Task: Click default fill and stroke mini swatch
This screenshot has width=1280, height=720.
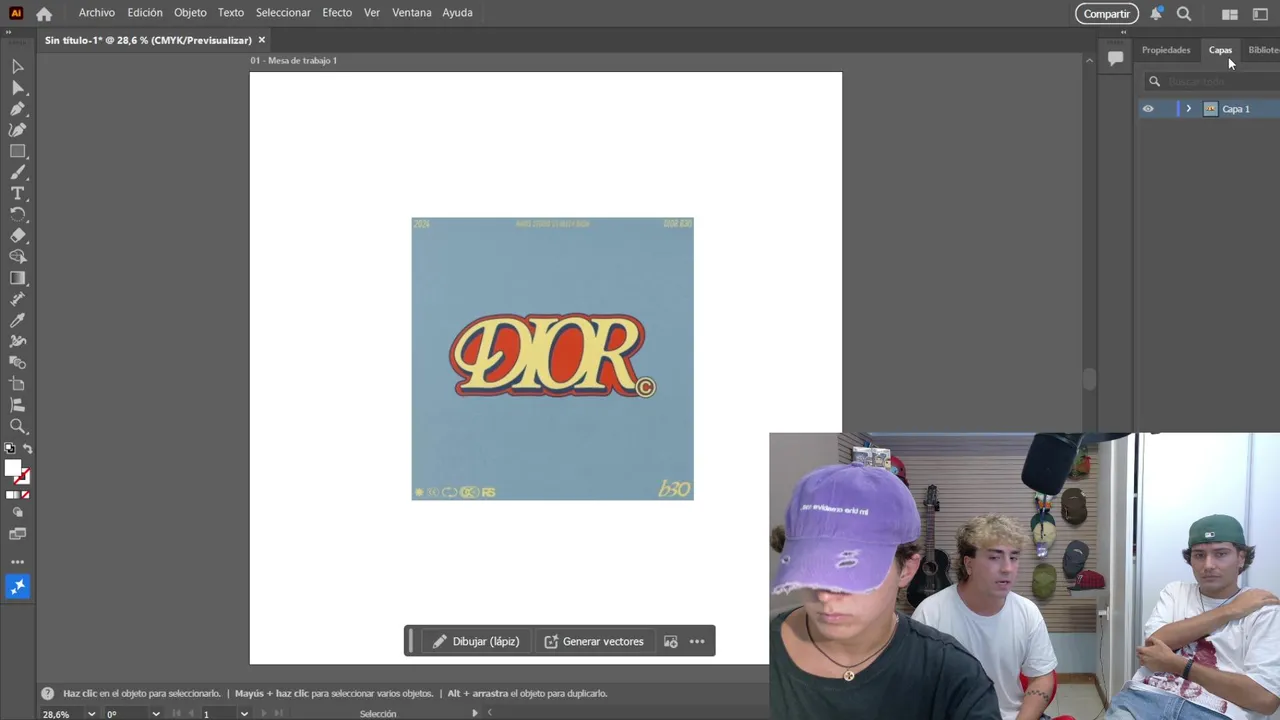Action: [8, 449]
